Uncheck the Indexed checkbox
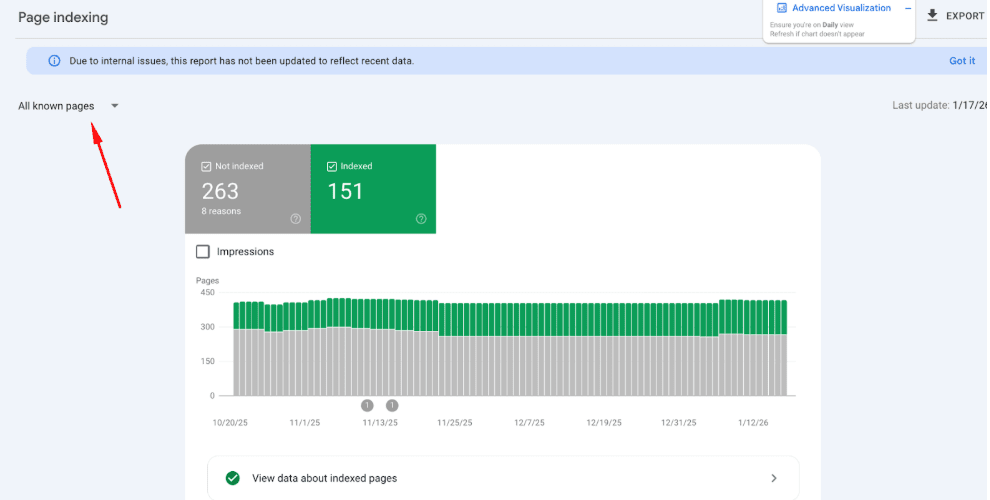The height and width of the screenshot is (500, 990). point(332,166)
